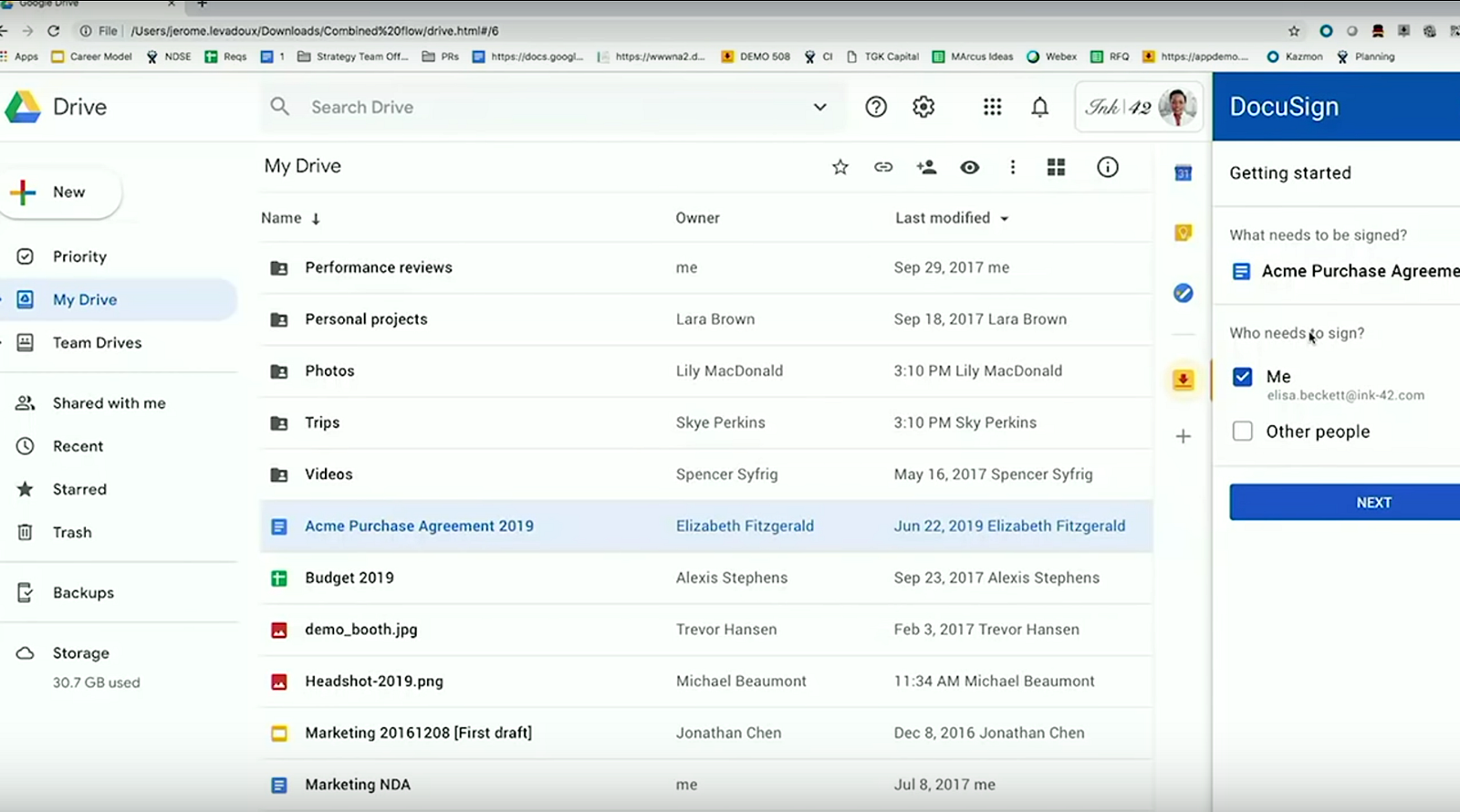Show Starred items
The width and height of the screenshot is (1460, 812).
(79, 489)
